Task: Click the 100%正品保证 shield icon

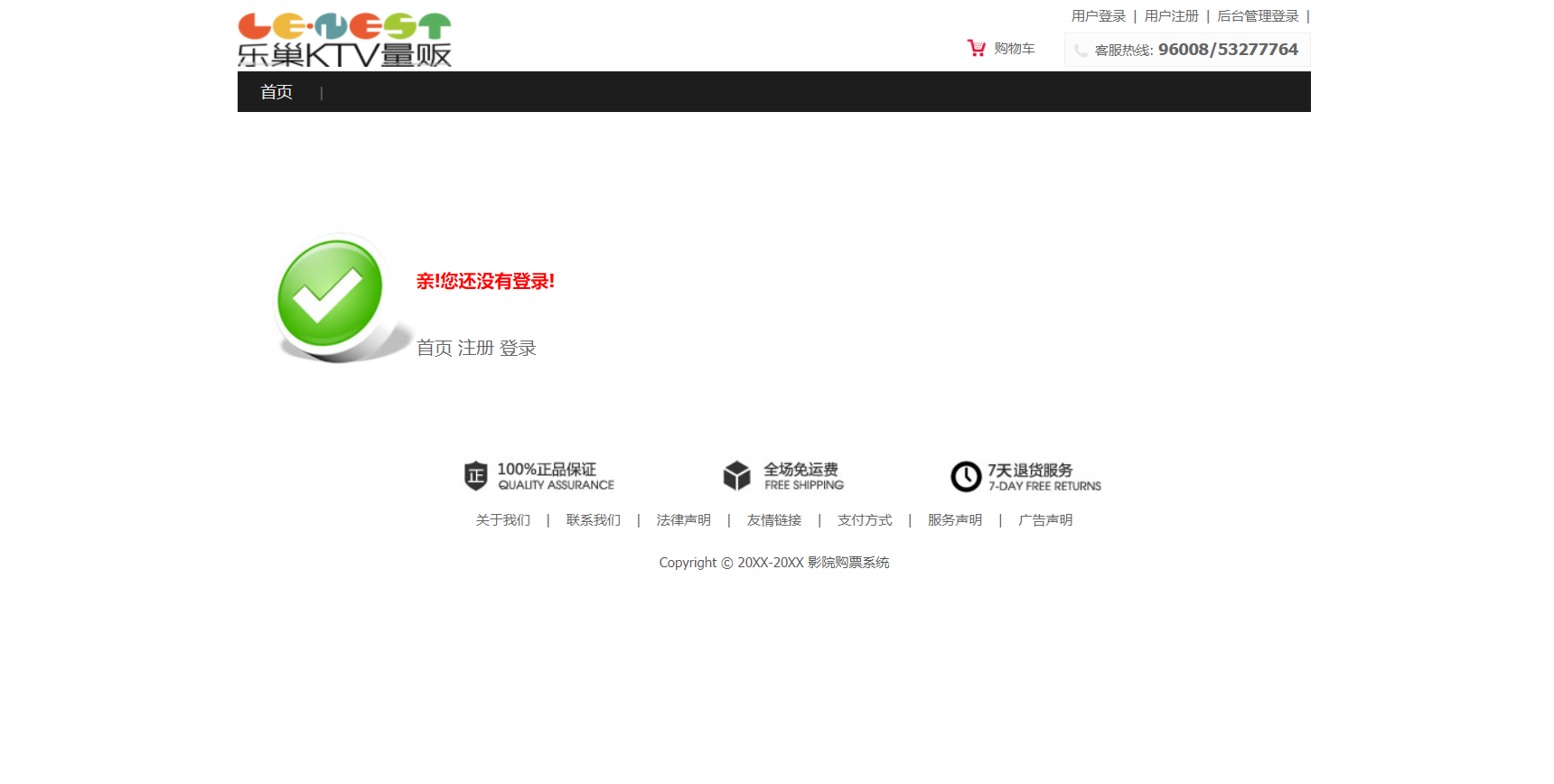Action: [x=476, y=476]
